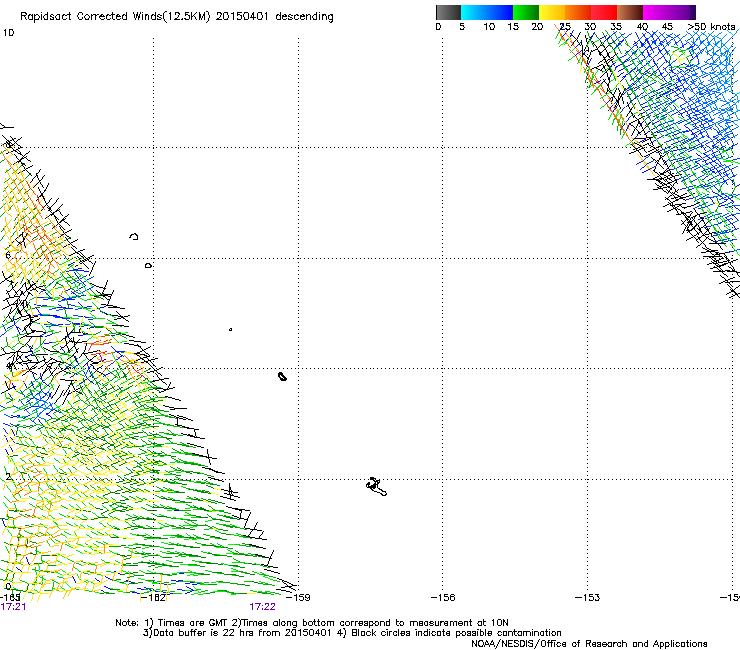Viewport: 740px width, 650px height.
Task: Click the longitude label '-162'
Action: [154, 598]
